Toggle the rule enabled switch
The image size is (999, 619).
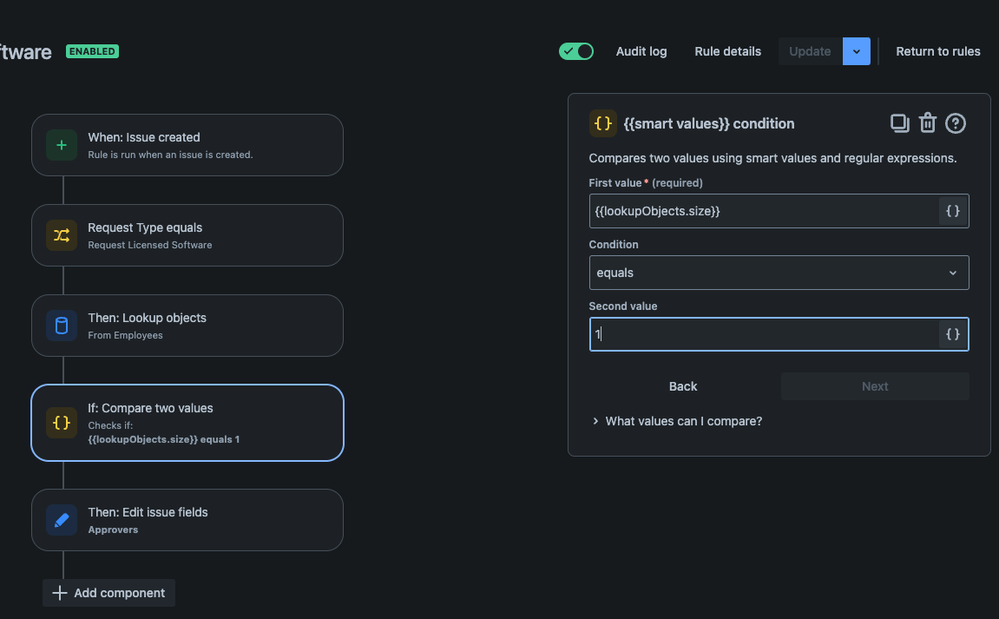tap(576, 51)
